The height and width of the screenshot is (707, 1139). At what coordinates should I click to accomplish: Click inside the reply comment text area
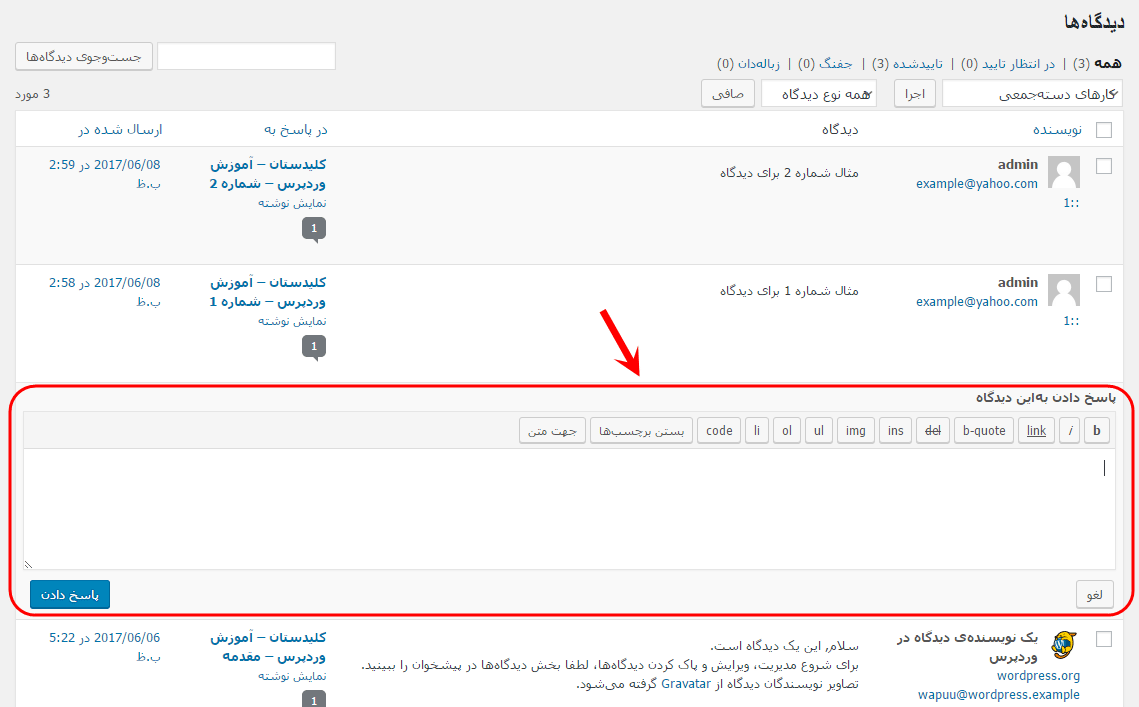[570, 509]
